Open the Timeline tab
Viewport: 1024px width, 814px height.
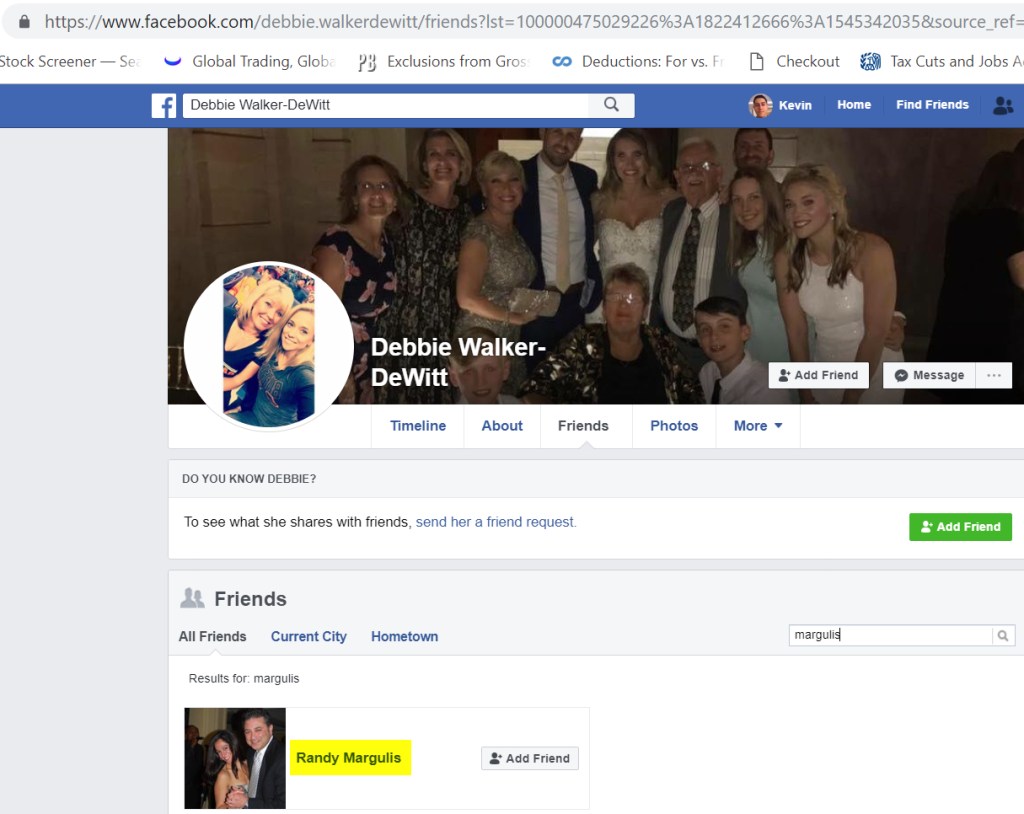click(418, 426)
